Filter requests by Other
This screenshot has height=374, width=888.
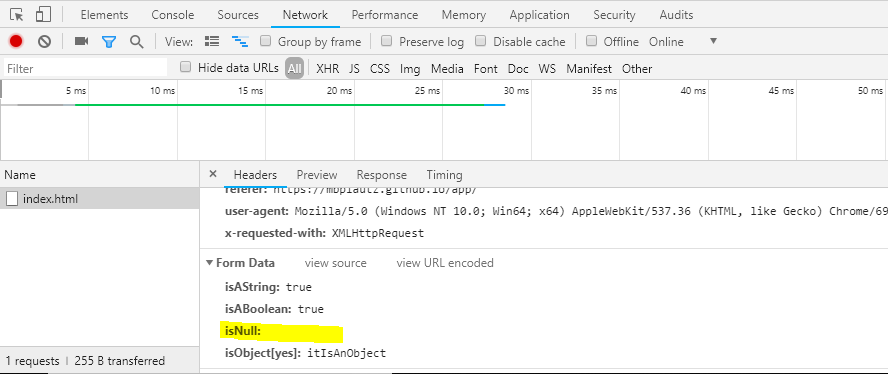click(x=637, y=69)
